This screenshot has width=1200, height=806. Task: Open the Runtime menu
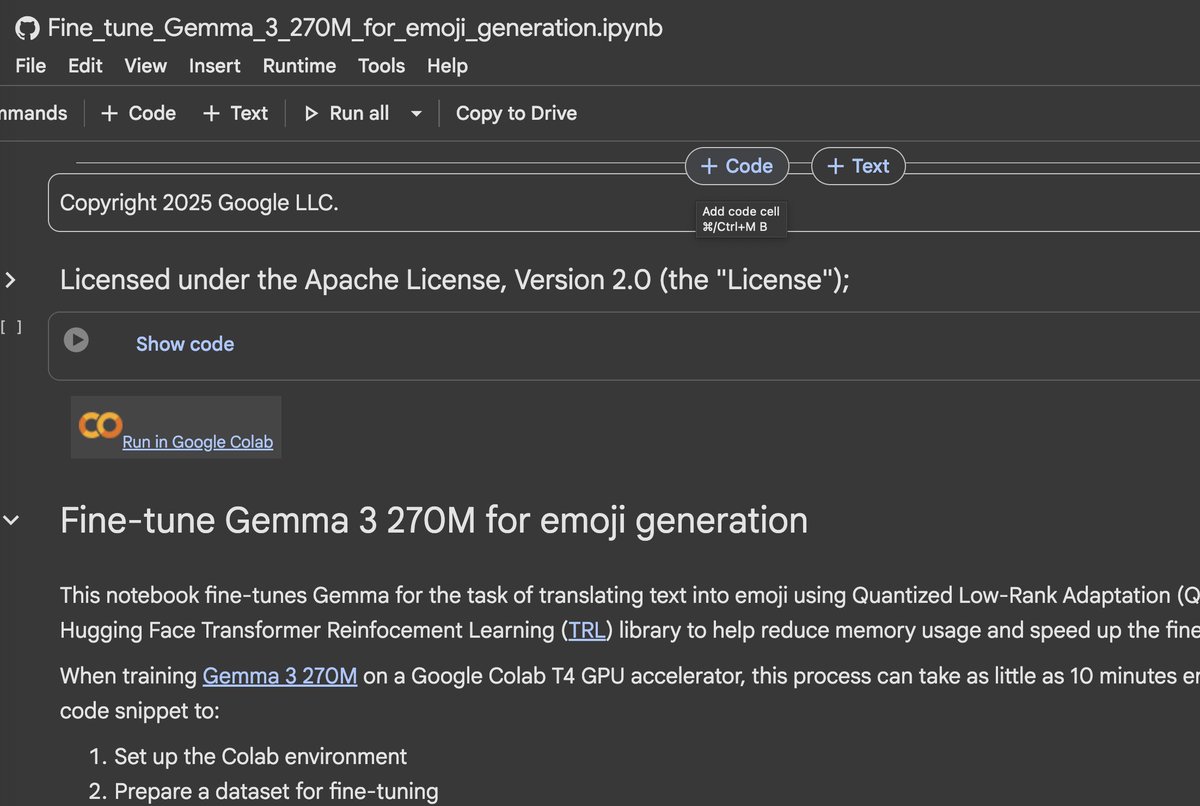299,66
